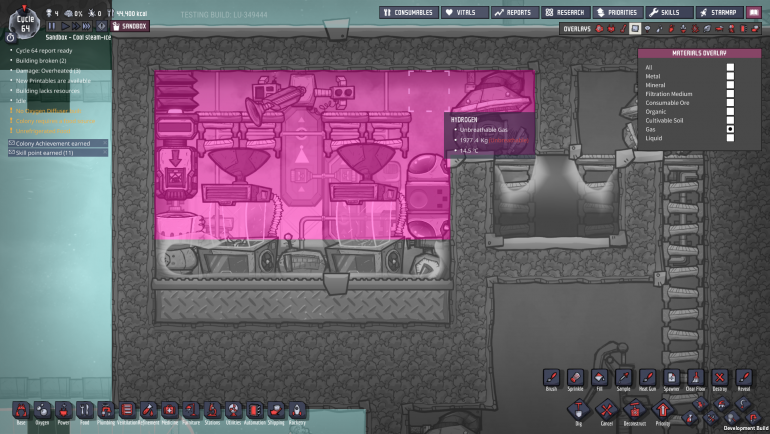The image size is (770, 434).
Task: Select the Filtration Medium filter
Action: [730, 94]
